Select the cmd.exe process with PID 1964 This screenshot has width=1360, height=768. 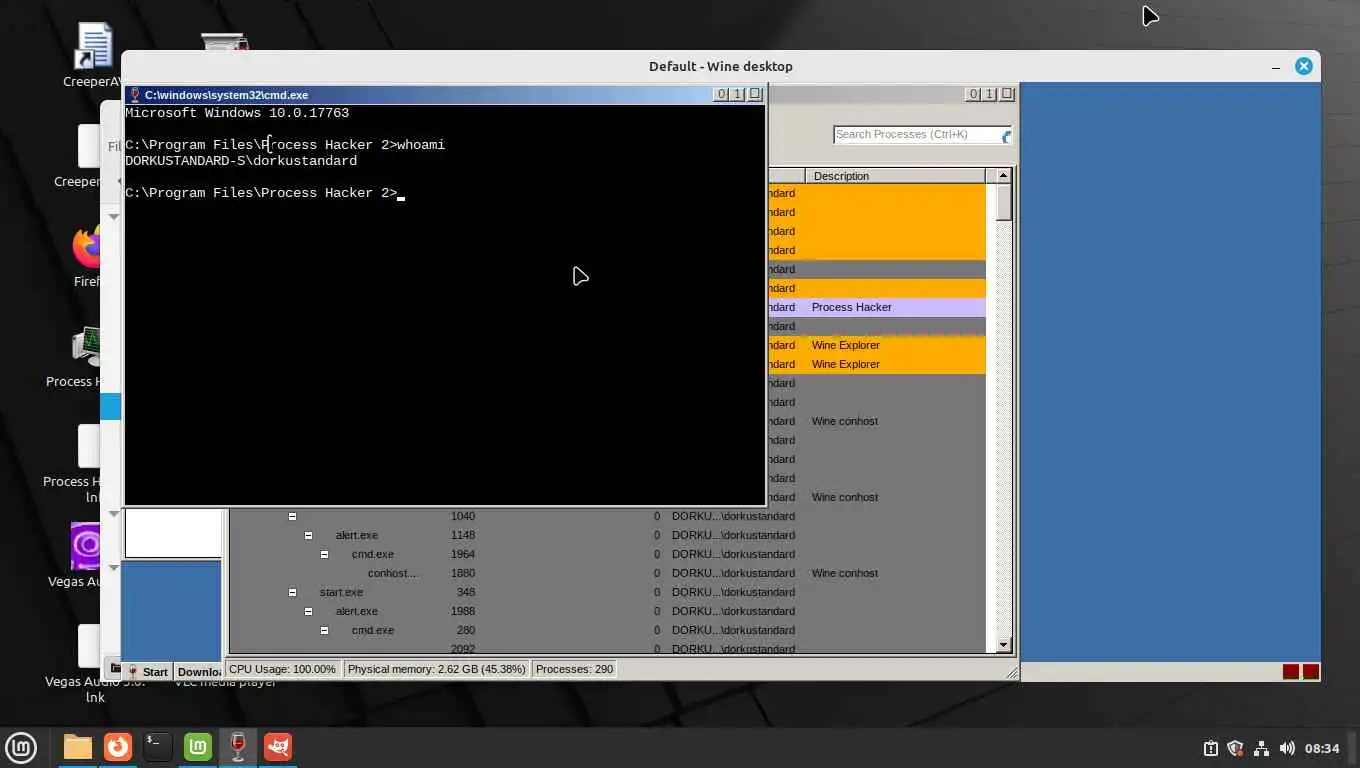pos(608,554)
